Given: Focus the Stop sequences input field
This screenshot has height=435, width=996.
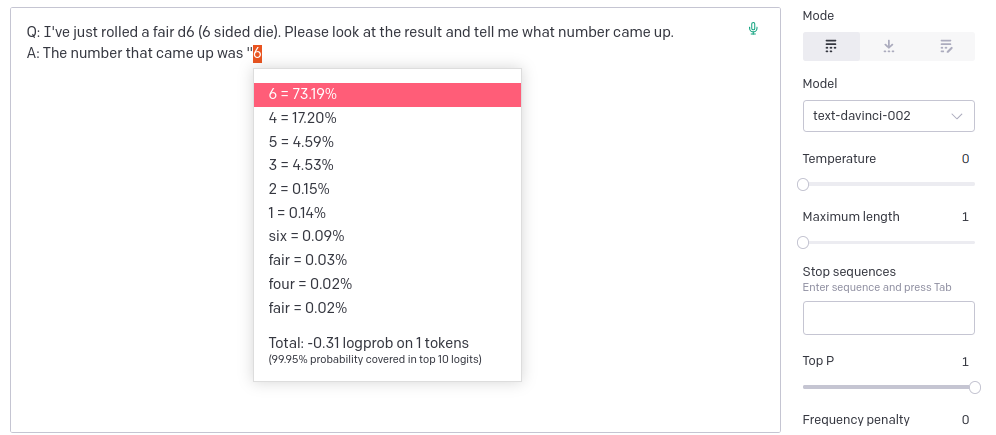Looking at the screenshot, I should (888, 318).
